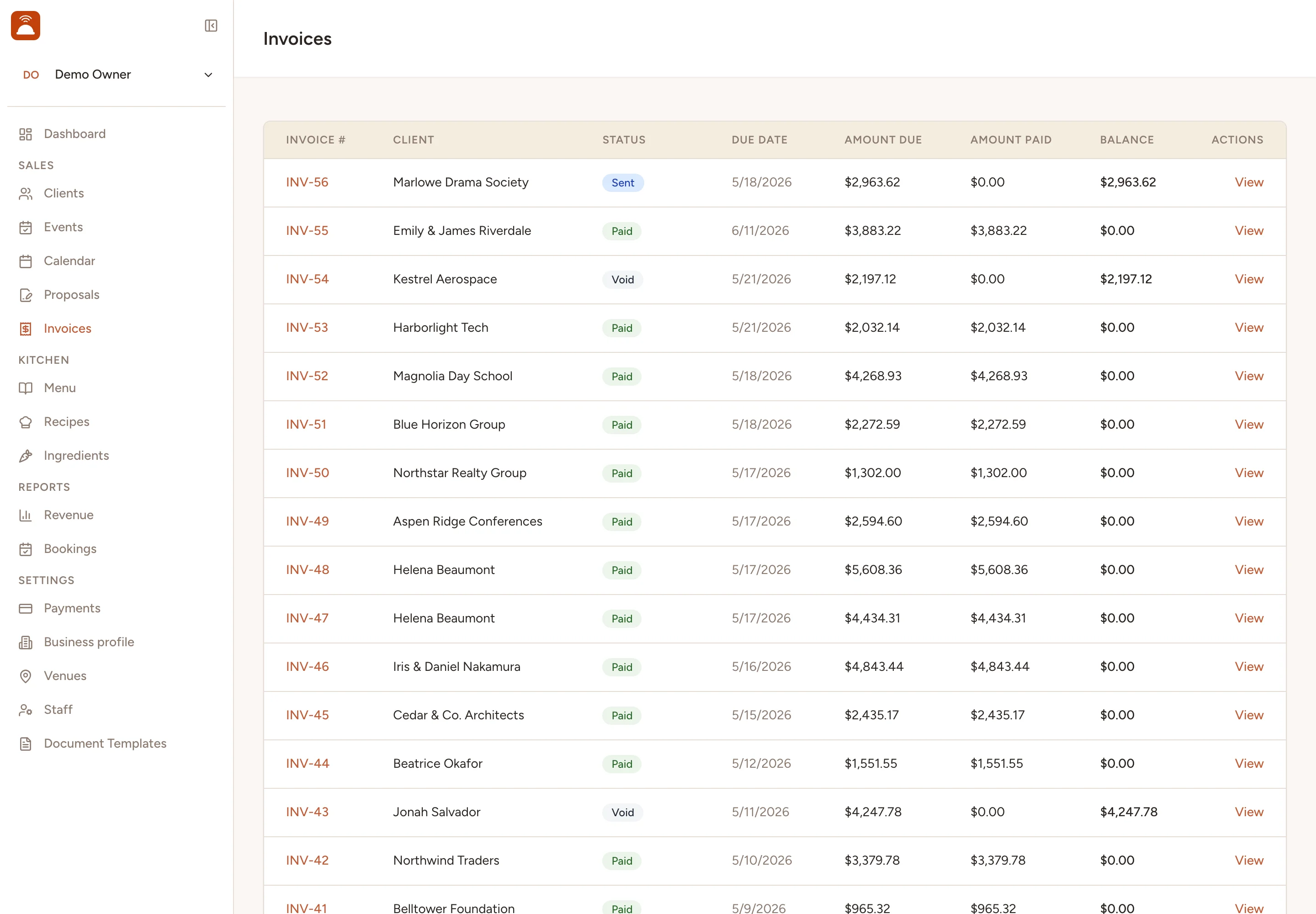Click the Venues map pin icon
The height and width of the screenshot is (914, 1316).
point(26,676)
